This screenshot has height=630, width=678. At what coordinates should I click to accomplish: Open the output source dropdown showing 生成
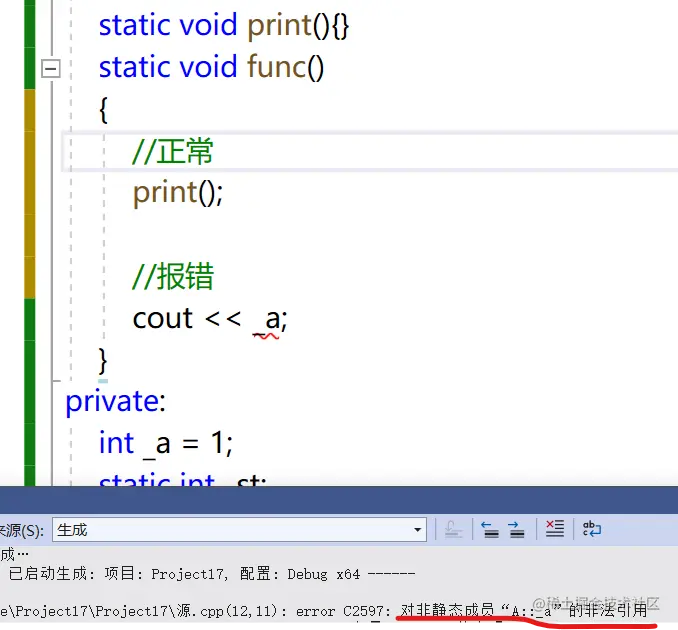[239, 529]
